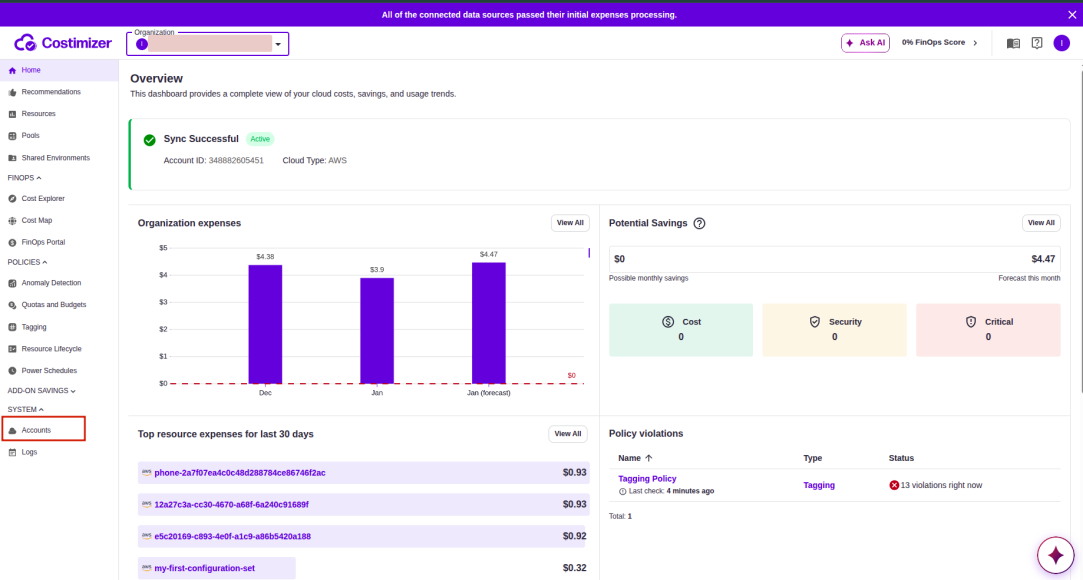1083x580 pixels.
Task: Open Power Schedules menu item
Action: (59, 370)
